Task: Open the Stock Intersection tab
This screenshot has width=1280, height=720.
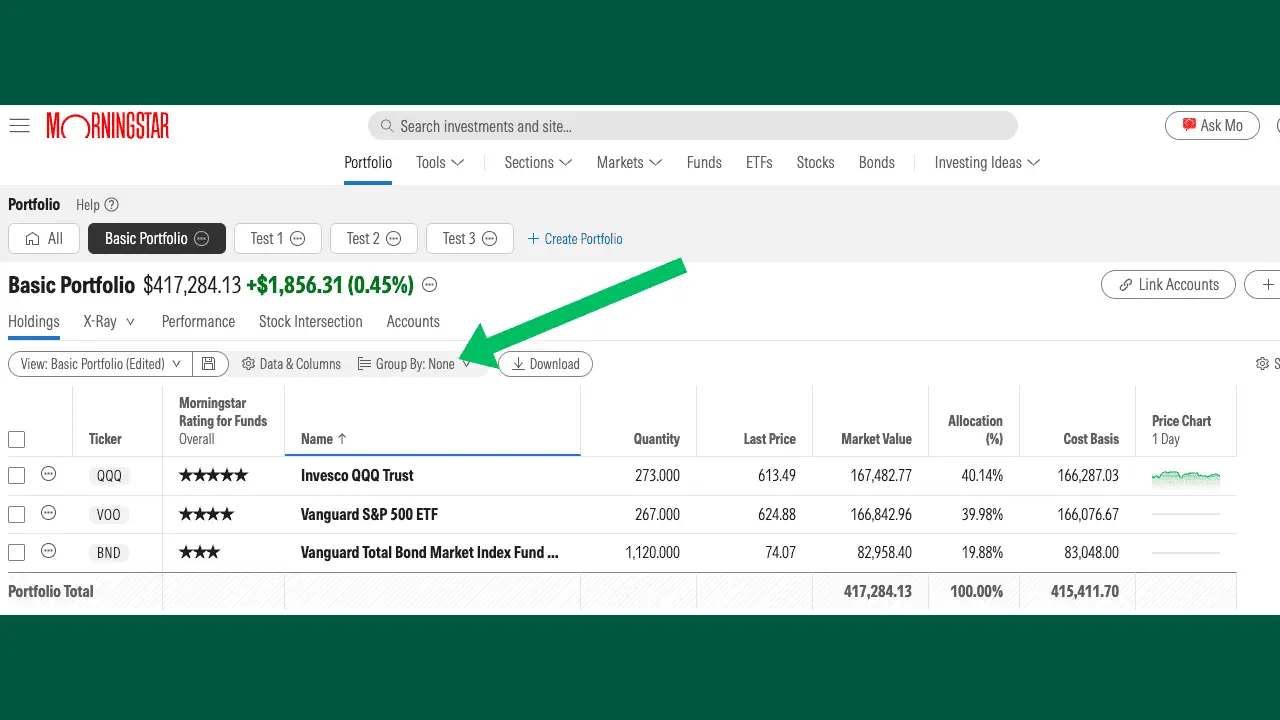Action: pyautogui.click(x=310, y=321)
